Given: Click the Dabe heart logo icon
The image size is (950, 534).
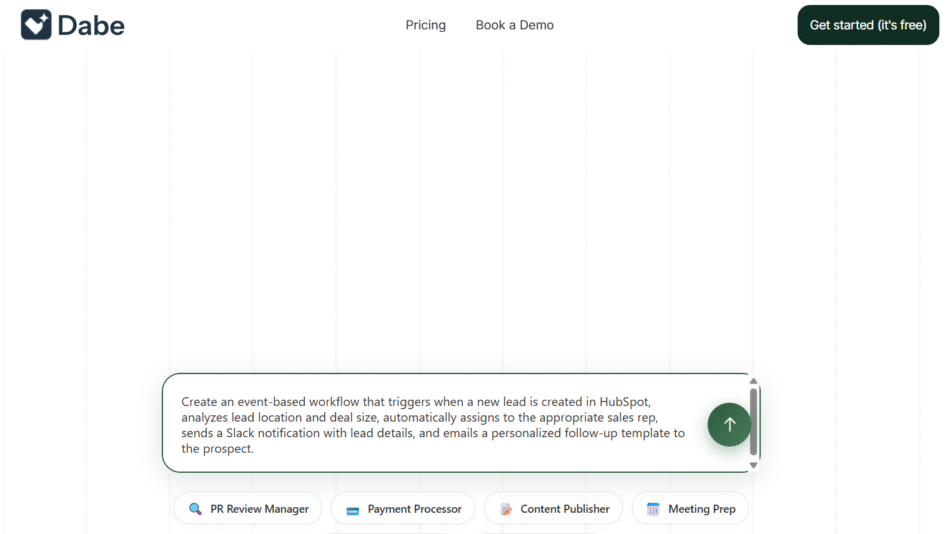Looking at the screenshot, I should (36, 25).
